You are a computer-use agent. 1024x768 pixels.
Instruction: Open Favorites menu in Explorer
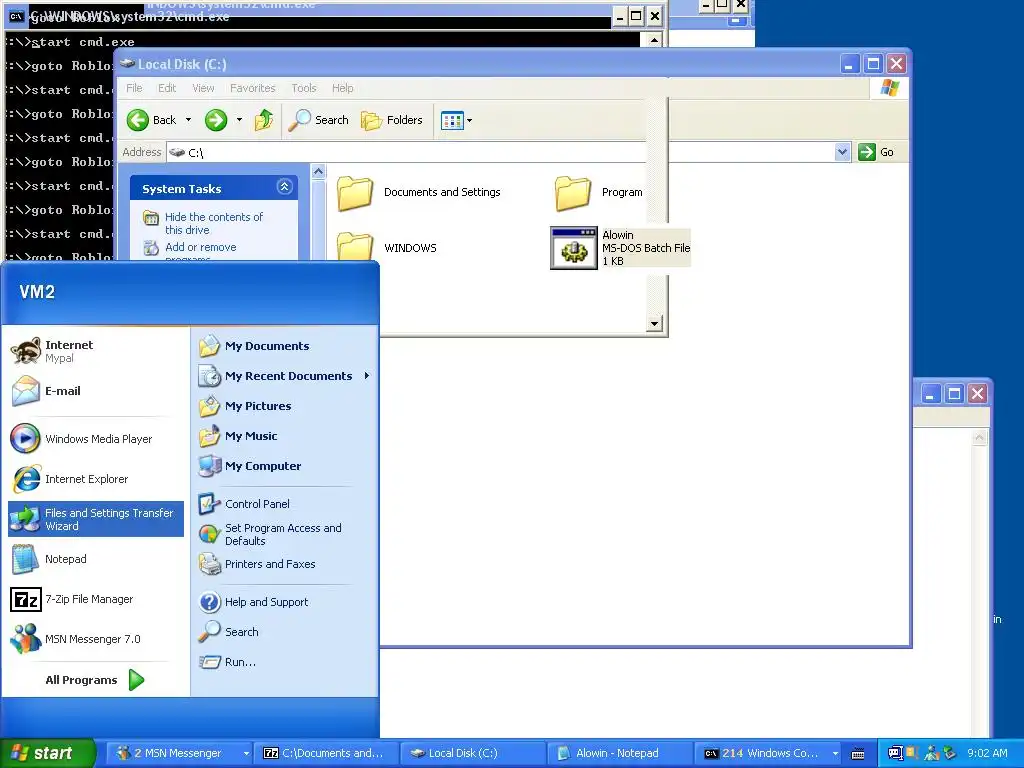[253, 88]
